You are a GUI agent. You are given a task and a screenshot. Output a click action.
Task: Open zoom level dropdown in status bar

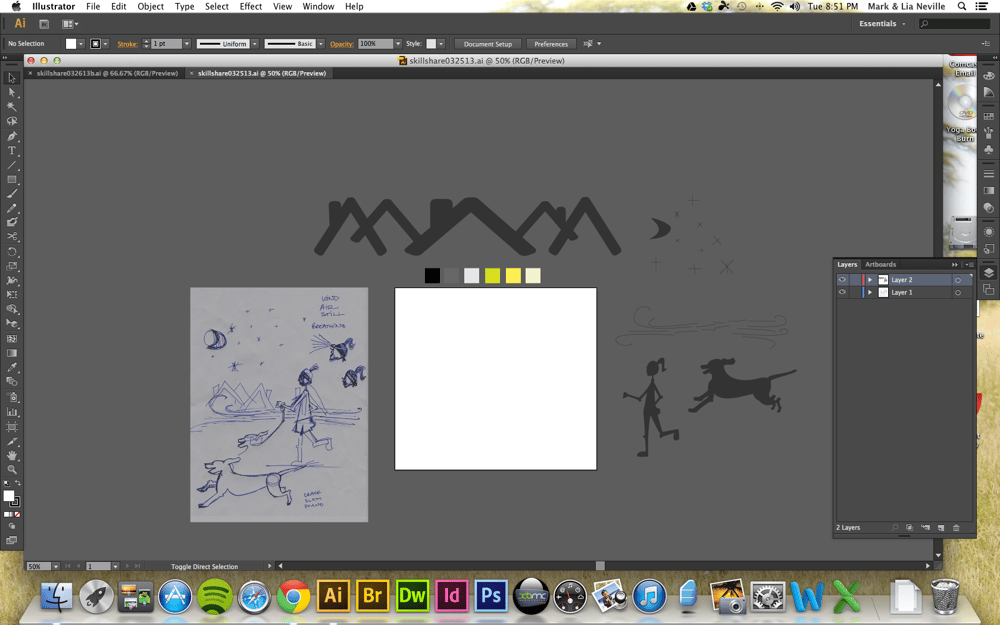[x=55, y=566]
